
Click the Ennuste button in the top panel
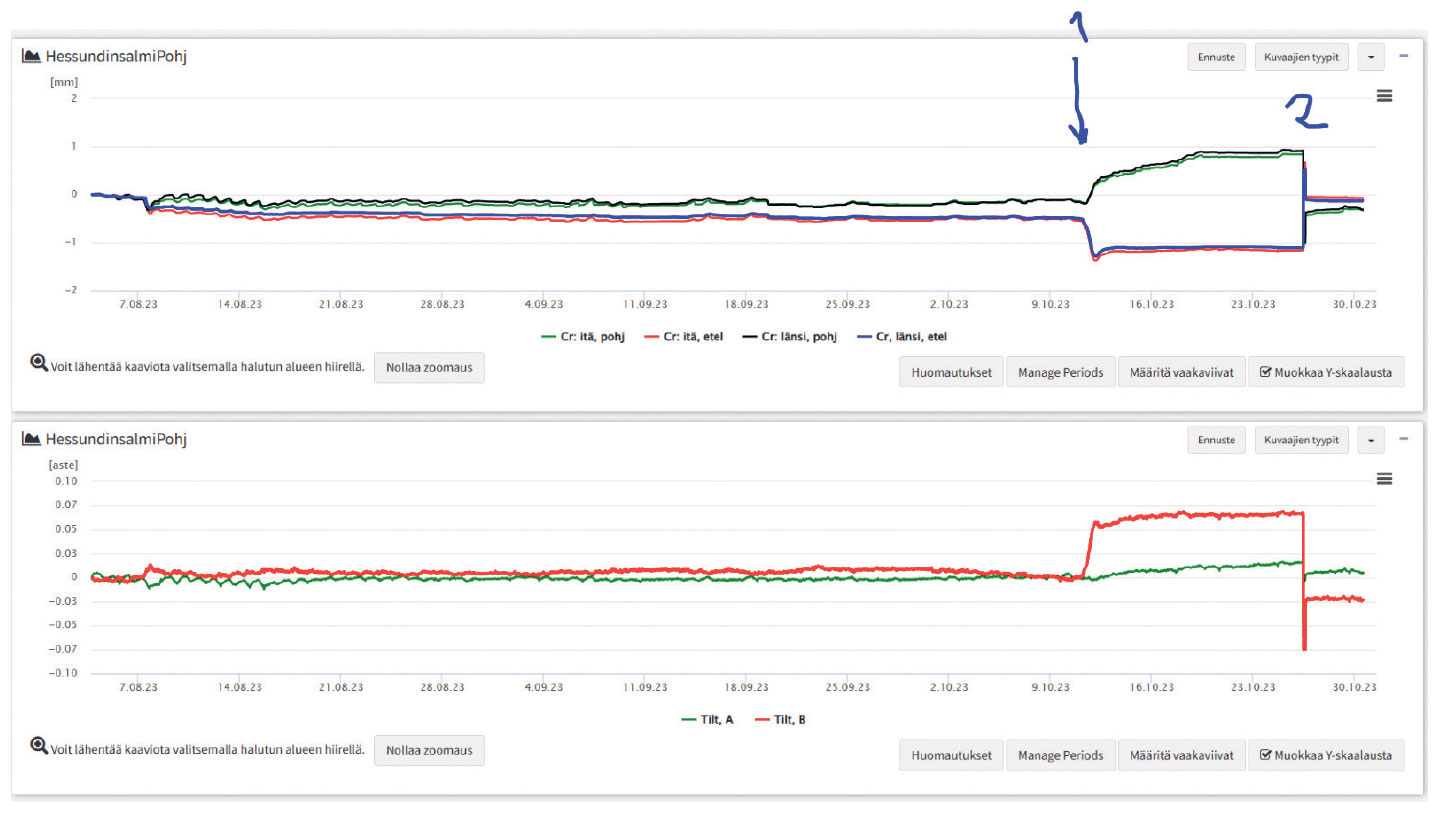point(1217,57)
